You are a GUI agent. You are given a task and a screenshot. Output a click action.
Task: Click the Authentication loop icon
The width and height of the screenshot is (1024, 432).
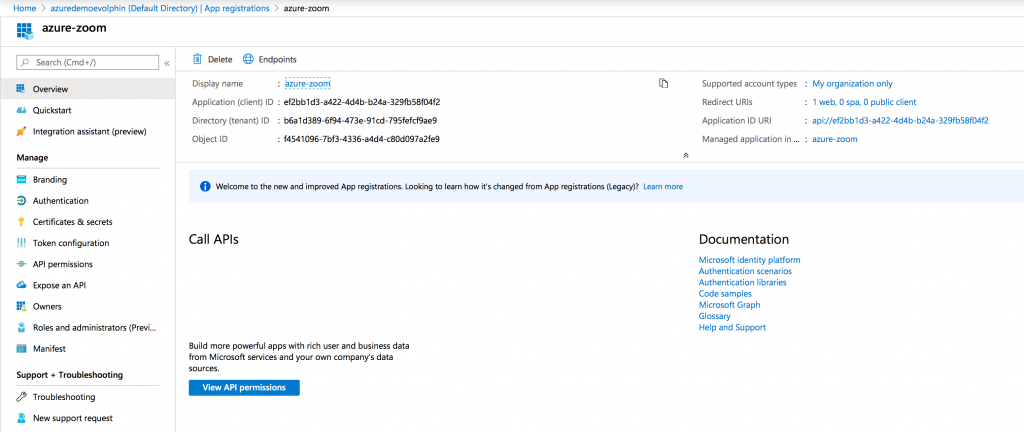pos(21,201)
